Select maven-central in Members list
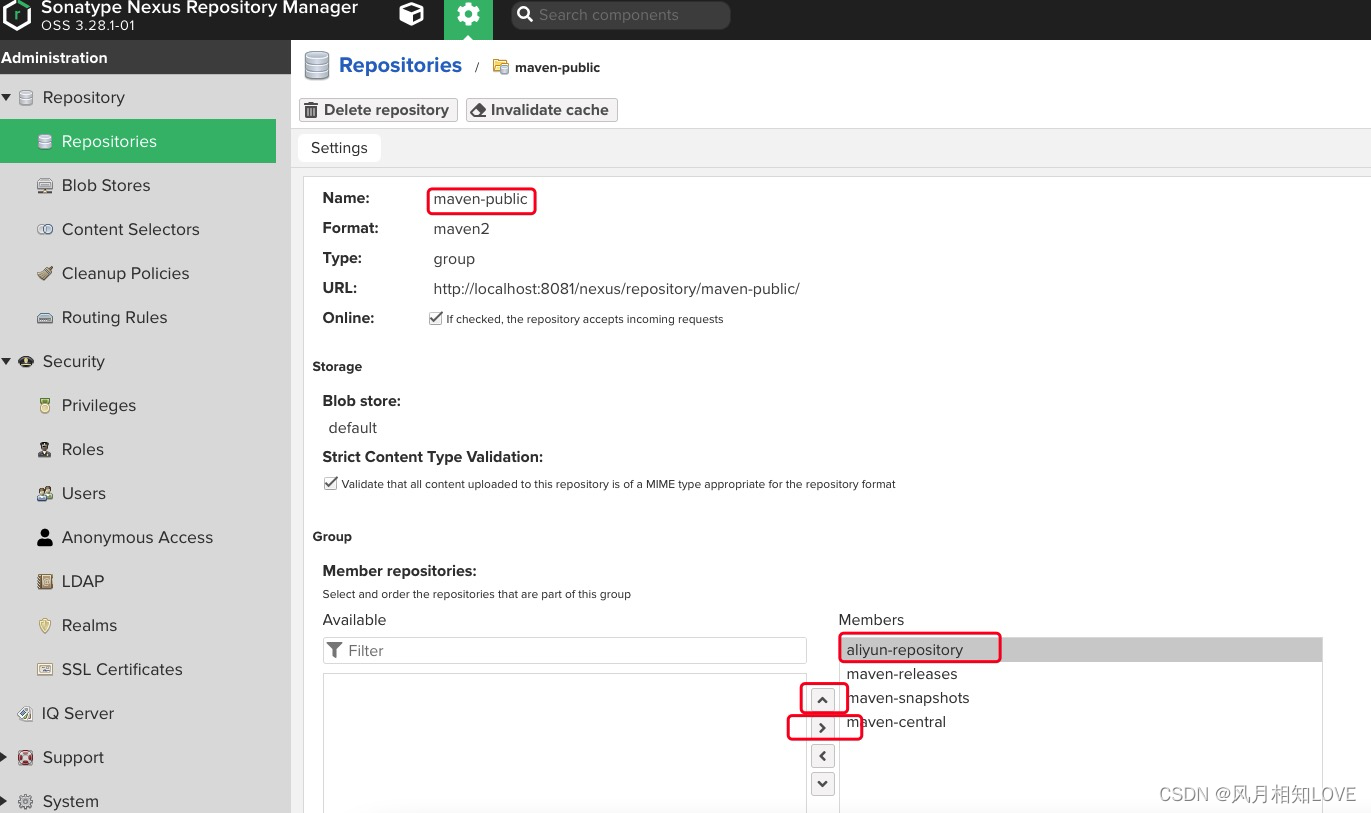The image size is (1371, 813). [1080, 722]
